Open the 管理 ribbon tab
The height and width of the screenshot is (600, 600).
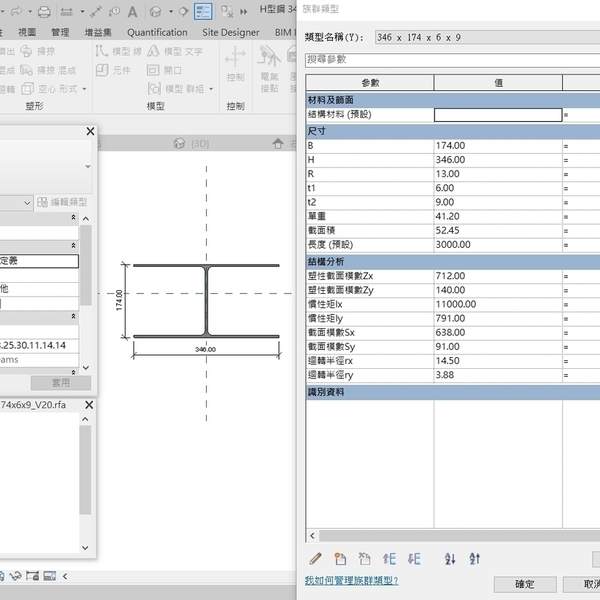(x=60, y=32)
